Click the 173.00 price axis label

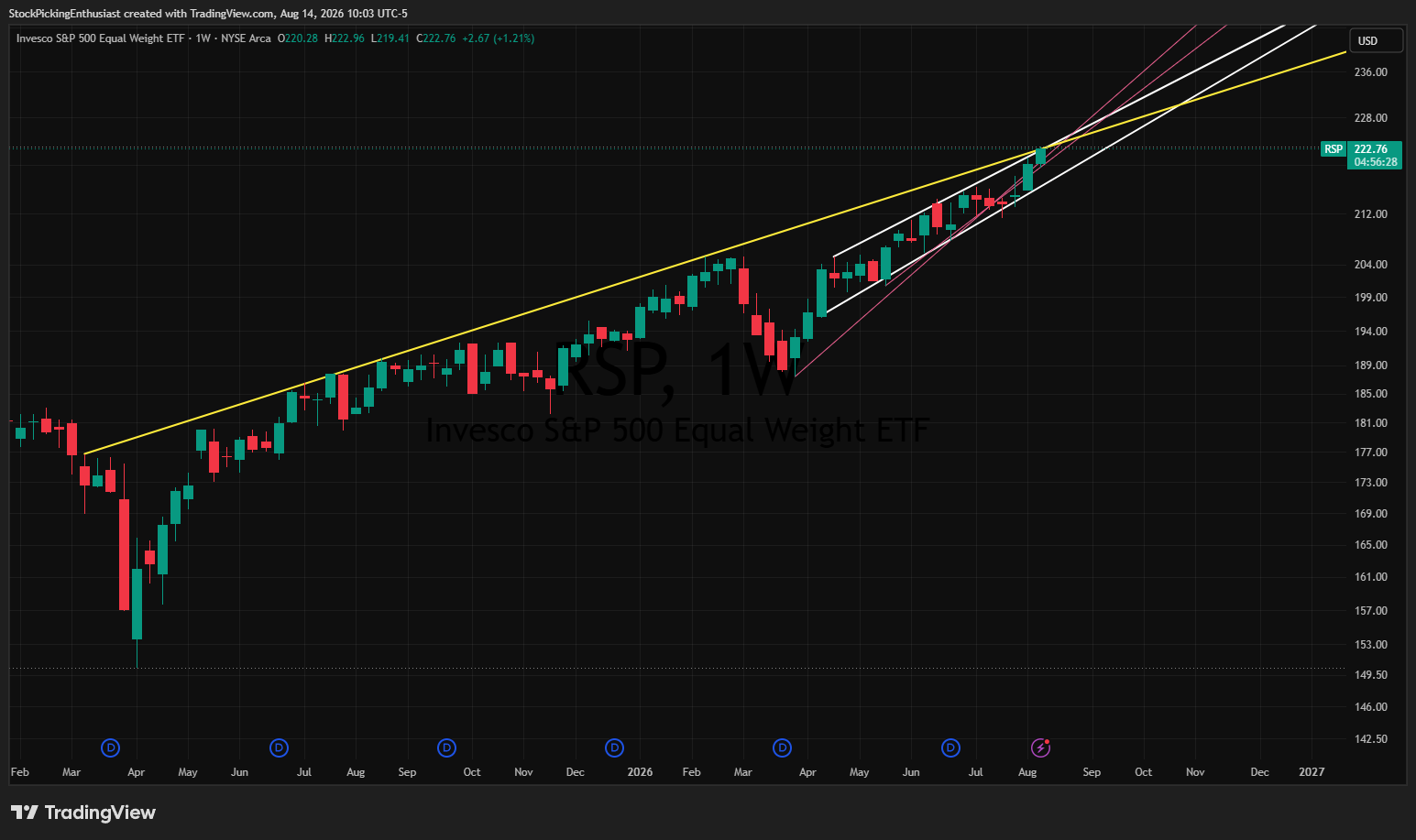(1370, 483)
